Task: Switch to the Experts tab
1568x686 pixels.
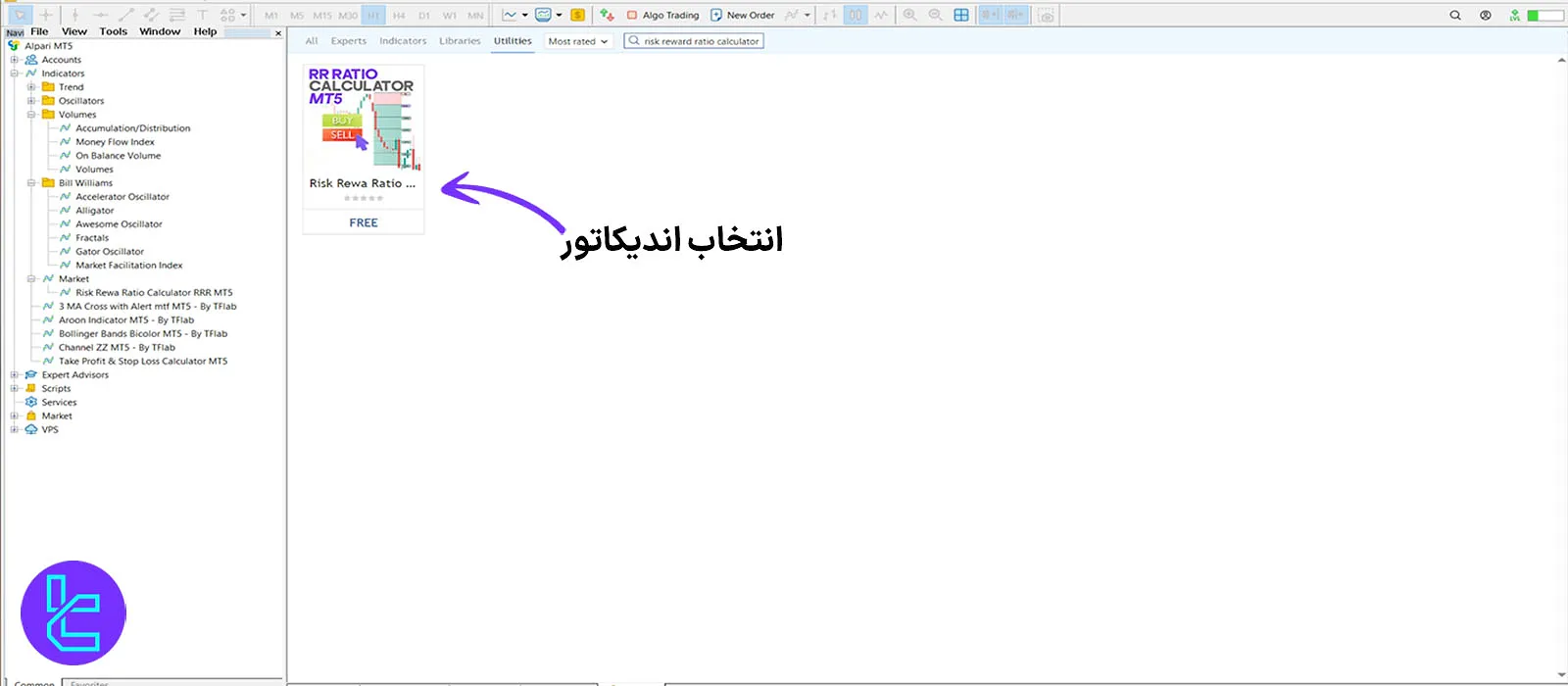Action: pyautogui.click(x=349, y=41)
